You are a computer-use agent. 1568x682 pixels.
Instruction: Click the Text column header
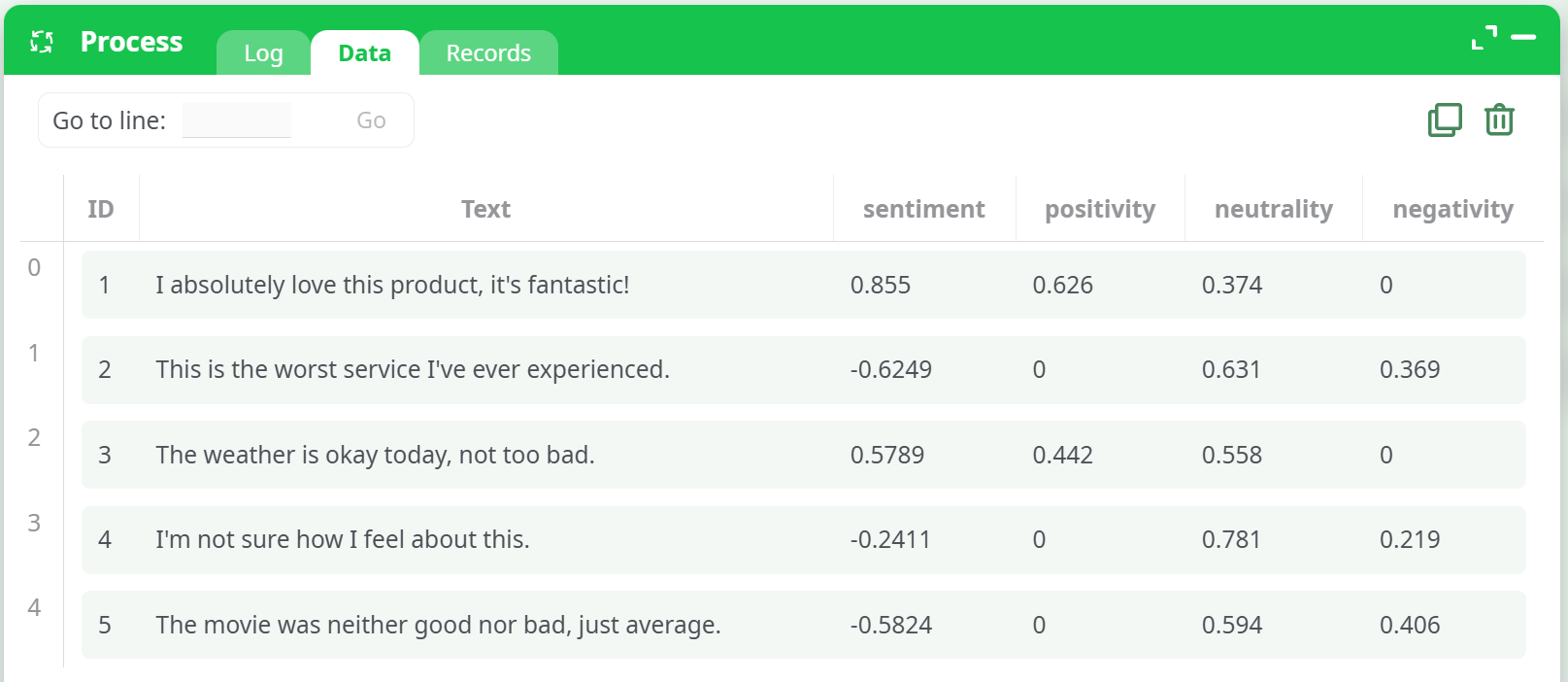(485, 208)
